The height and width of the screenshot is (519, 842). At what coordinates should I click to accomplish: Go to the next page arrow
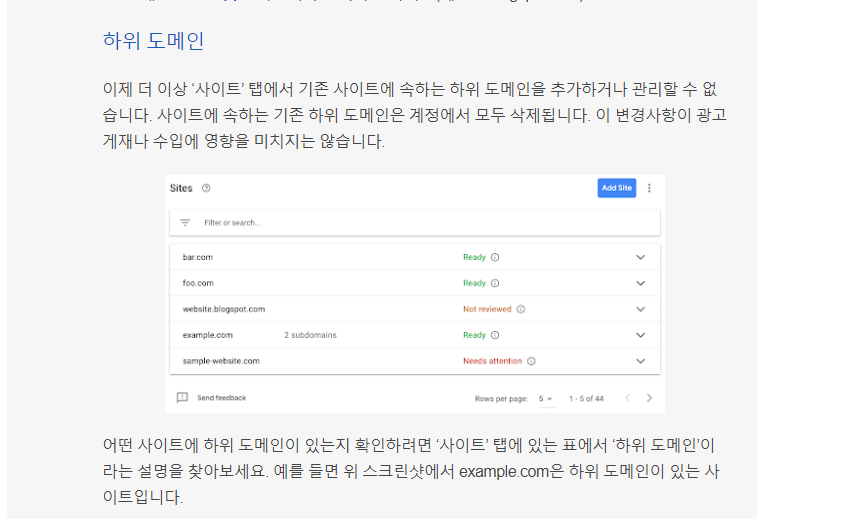(649, 398)
